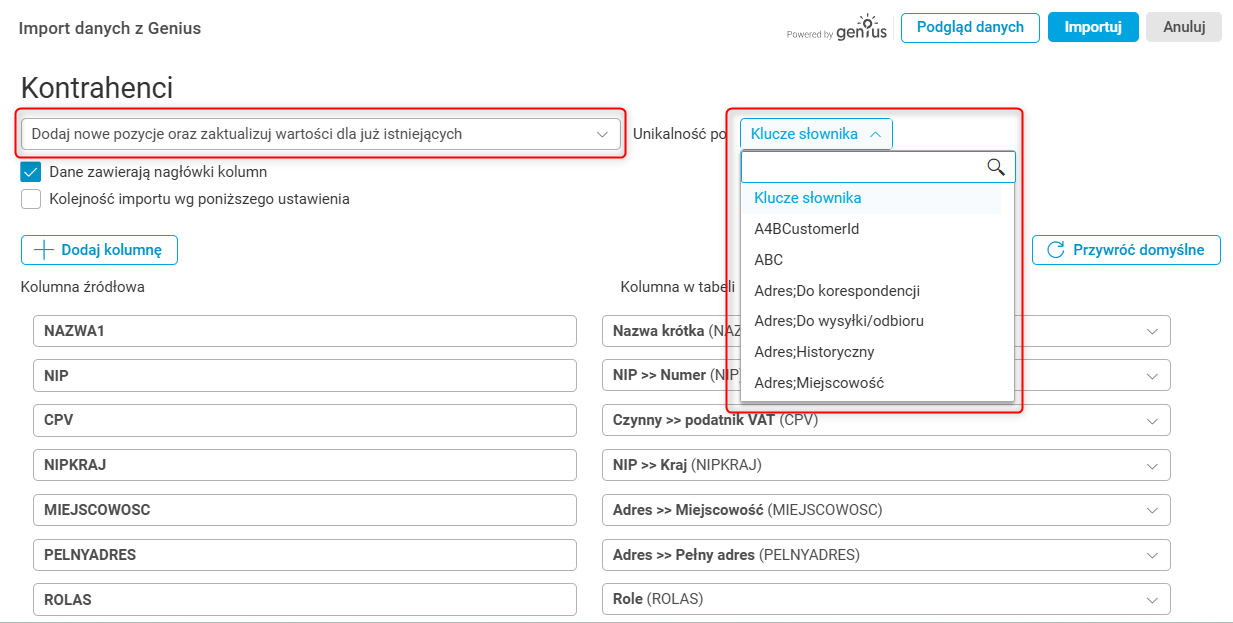Uncheck Dane zawierają nagłówki kolumn
1233x623 pixels.
[30, 172]
